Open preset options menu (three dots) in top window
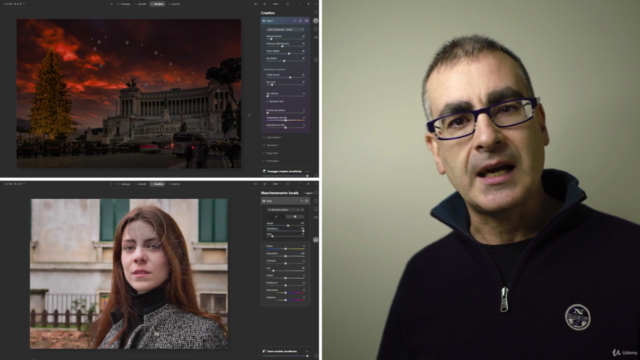The image size is (640, 360). [307, 171]
